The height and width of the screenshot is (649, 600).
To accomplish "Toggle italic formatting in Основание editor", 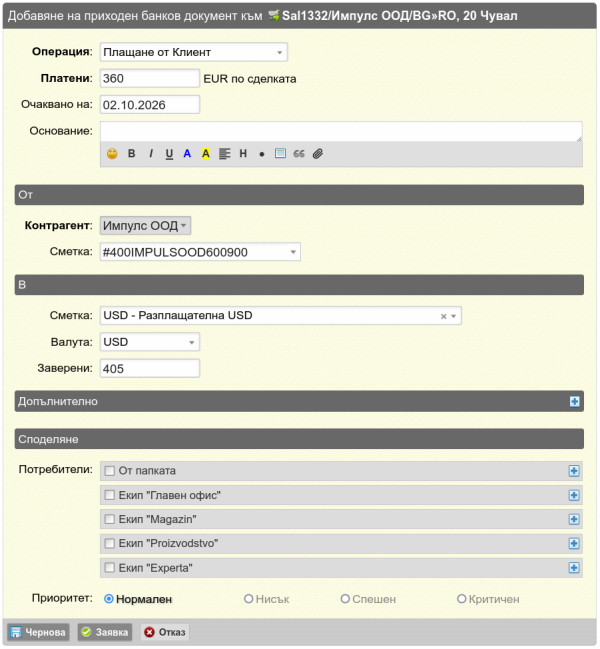I will [151, 154].
